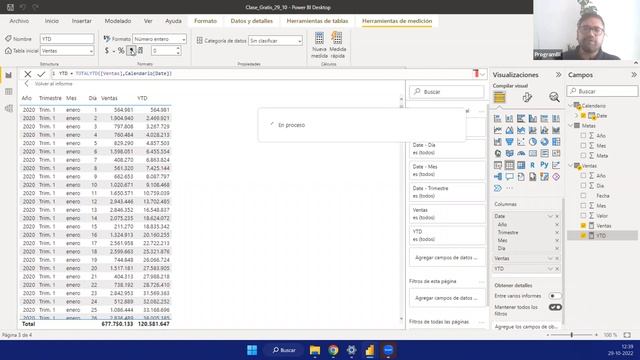This screenshot has height=360, width=640.
Task: Uncheck the Ventas measure checkbox
Action: (x=583, y=226)
